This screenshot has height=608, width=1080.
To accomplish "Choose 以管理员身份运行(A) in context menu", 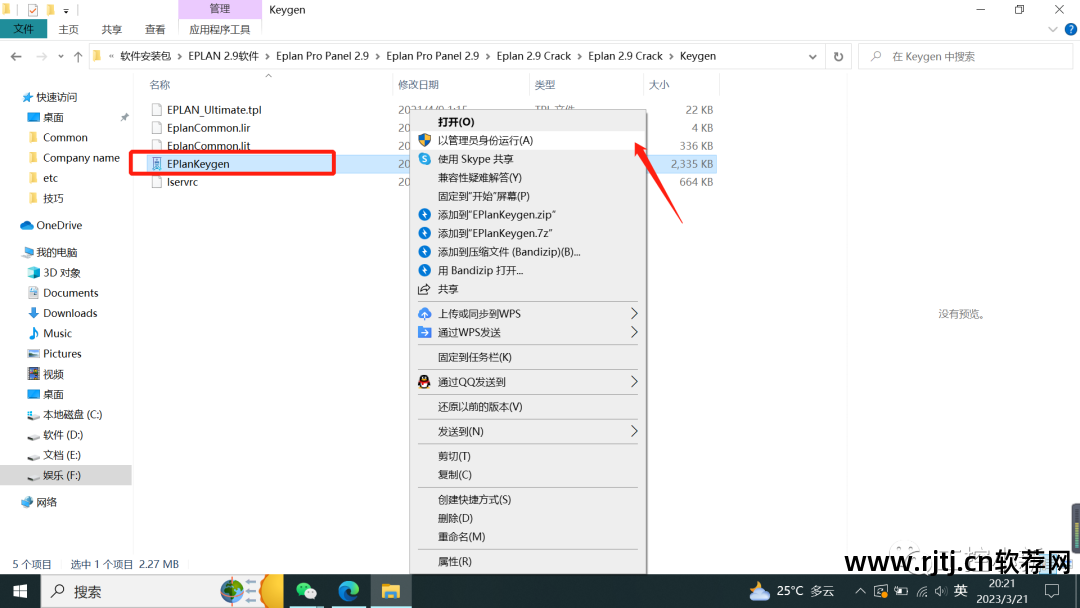I will point(528,140).
